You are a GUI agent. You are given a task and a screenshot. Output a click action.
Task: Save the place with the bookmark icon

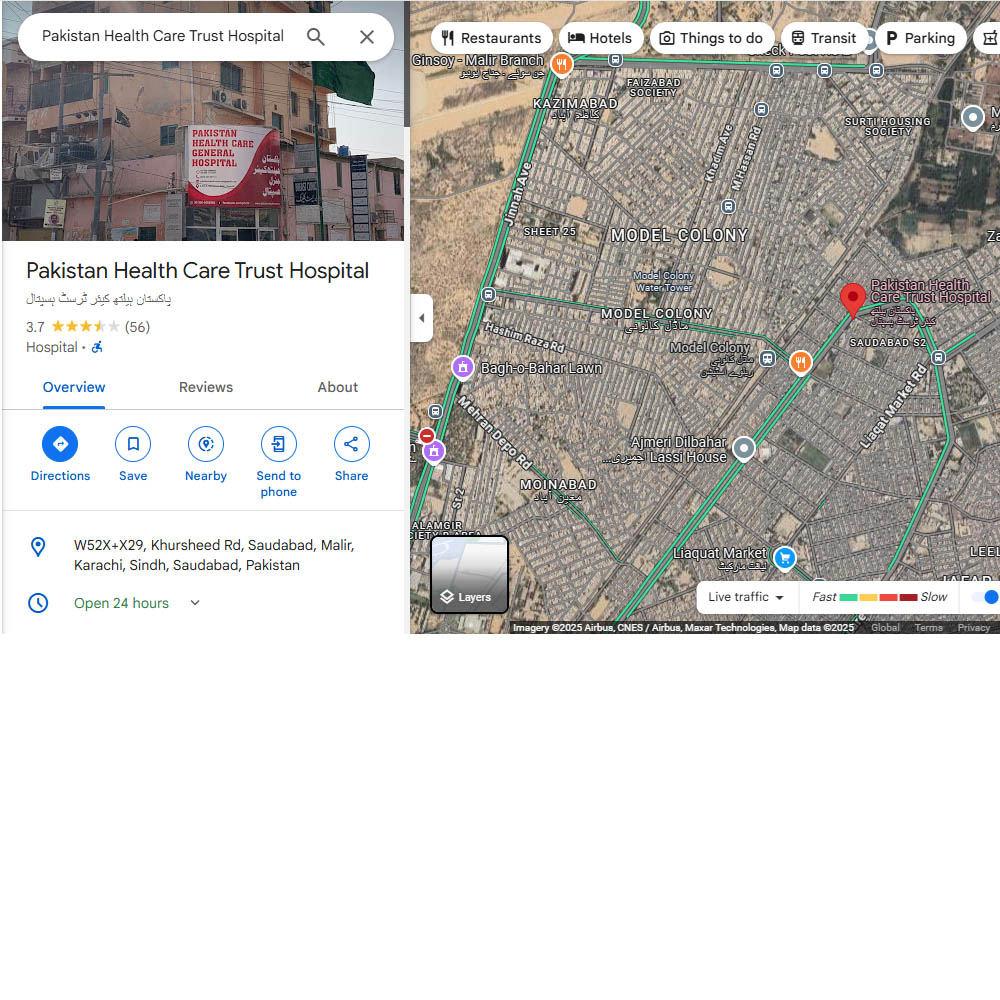133,444
